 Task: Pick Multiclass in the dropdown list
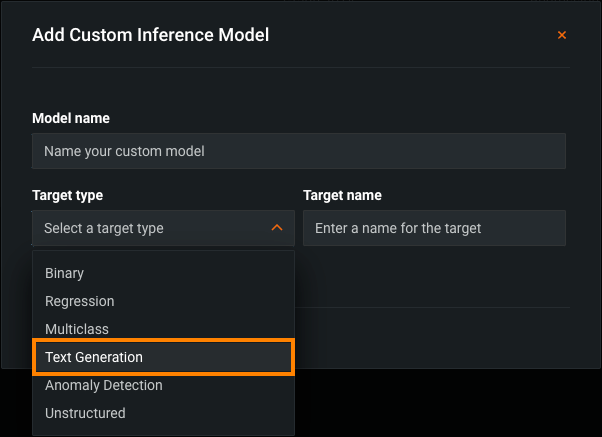click(x=77, y=329)
